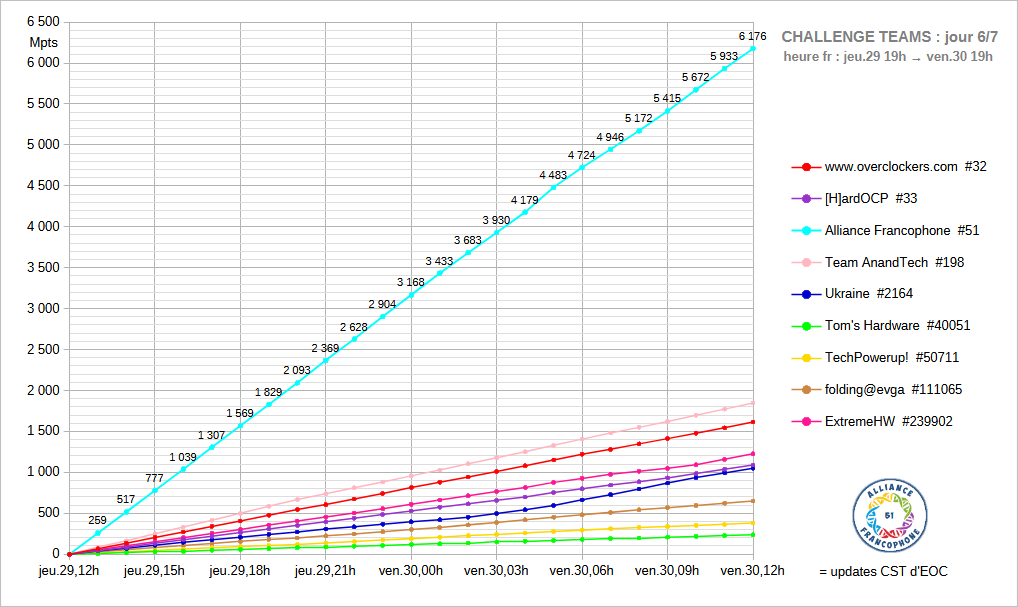Click the '3 168' data label
Image resolution: width=1018 pixels, height=607 pixels.
click(x=410, y=283)
